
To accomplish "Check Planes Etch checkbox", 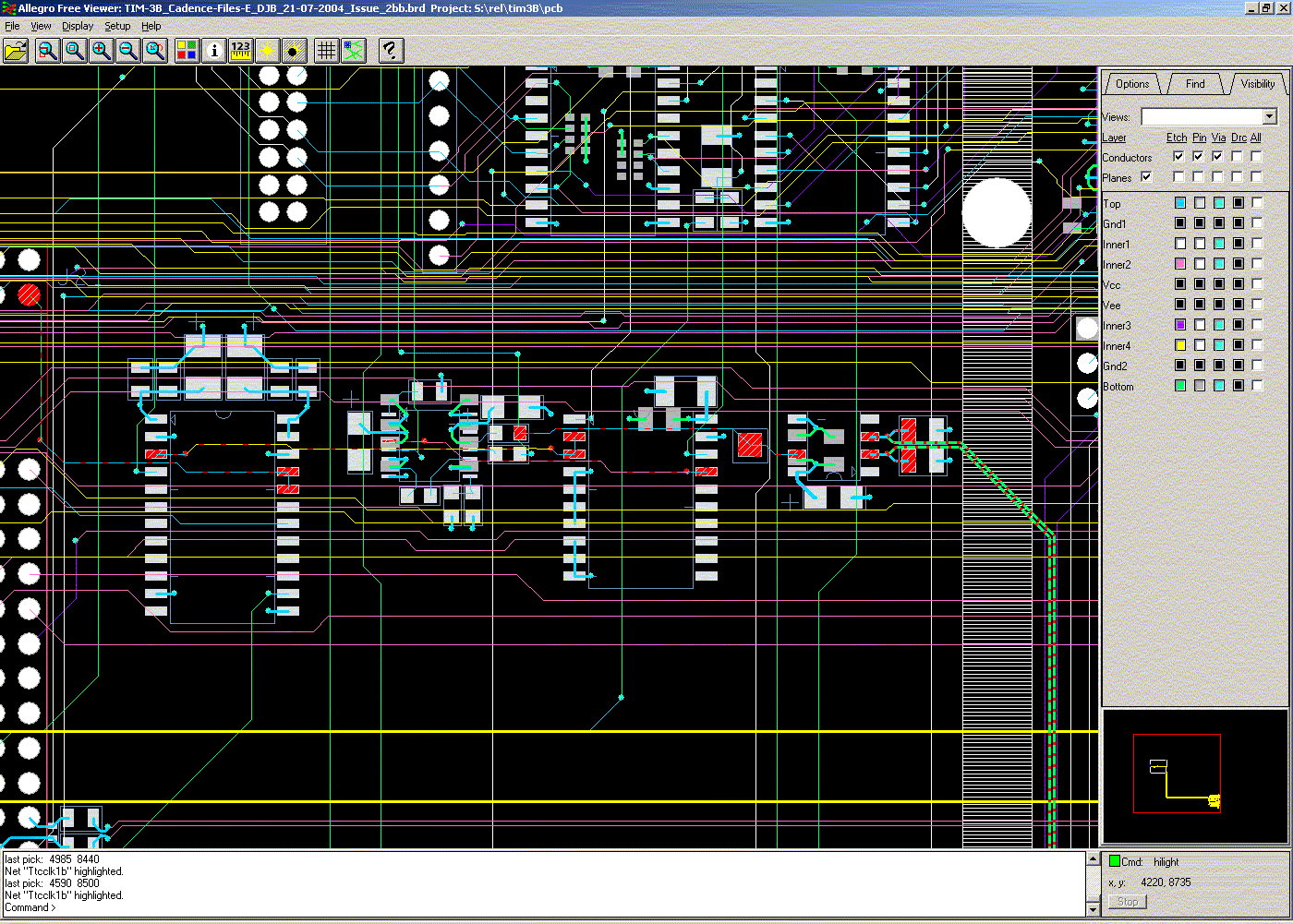I will (x=1178, y=177).
